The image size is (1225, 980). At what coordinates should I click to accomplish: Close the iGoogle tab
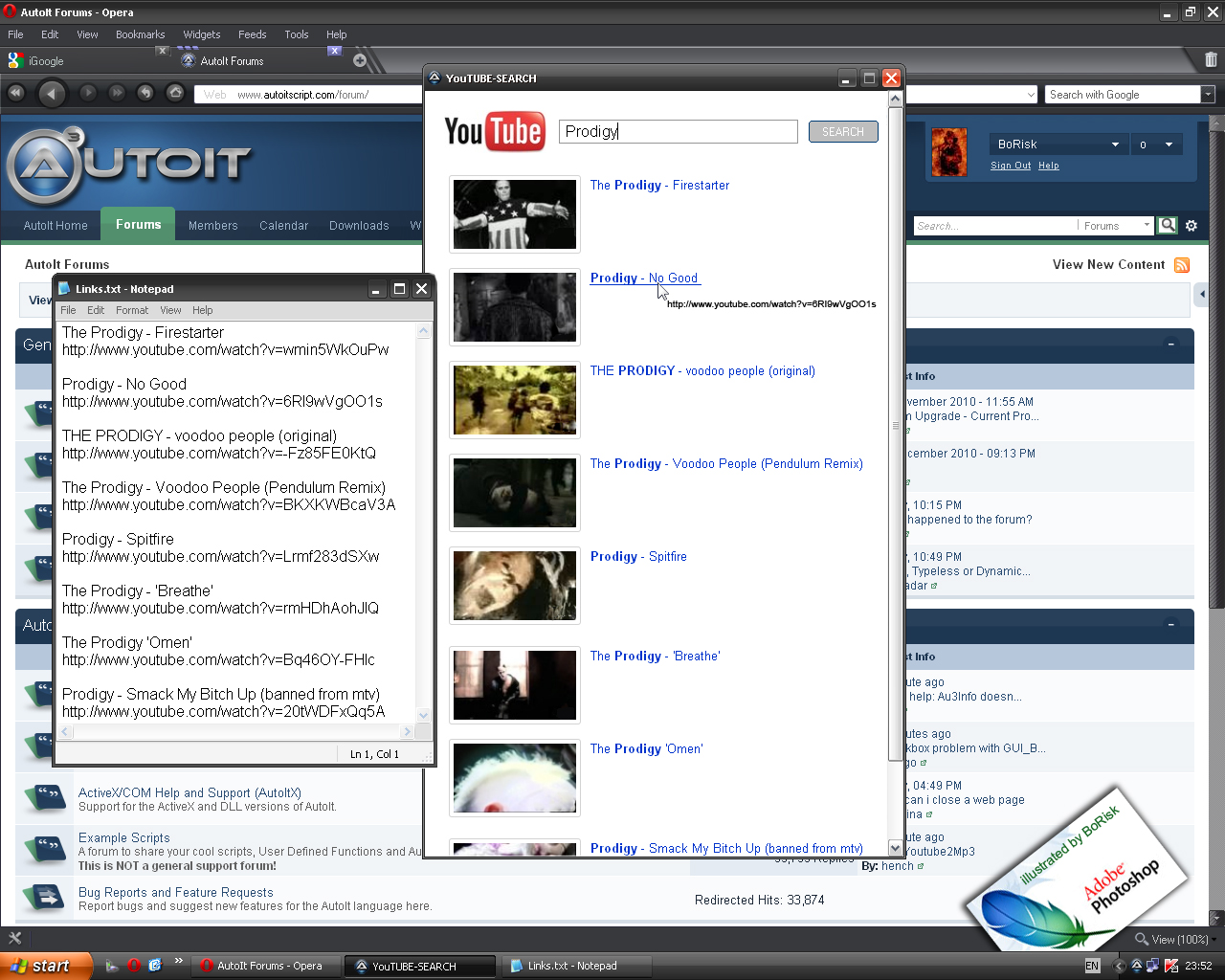click(162, 51)
